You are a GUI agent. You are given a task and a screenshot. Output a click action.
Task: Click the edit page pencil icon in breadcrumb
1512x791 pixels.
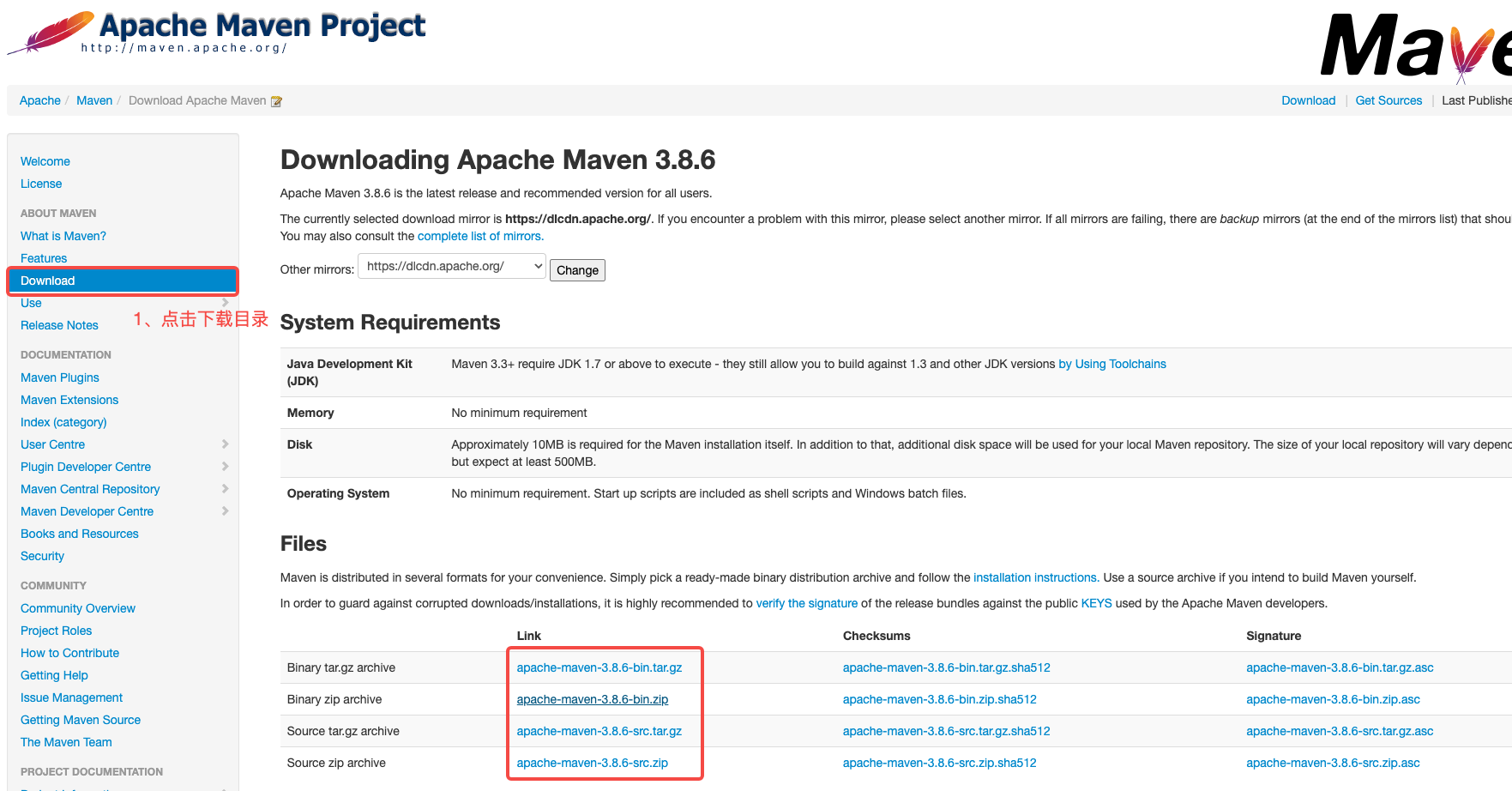pyautogui.click(x=276, y=100)
